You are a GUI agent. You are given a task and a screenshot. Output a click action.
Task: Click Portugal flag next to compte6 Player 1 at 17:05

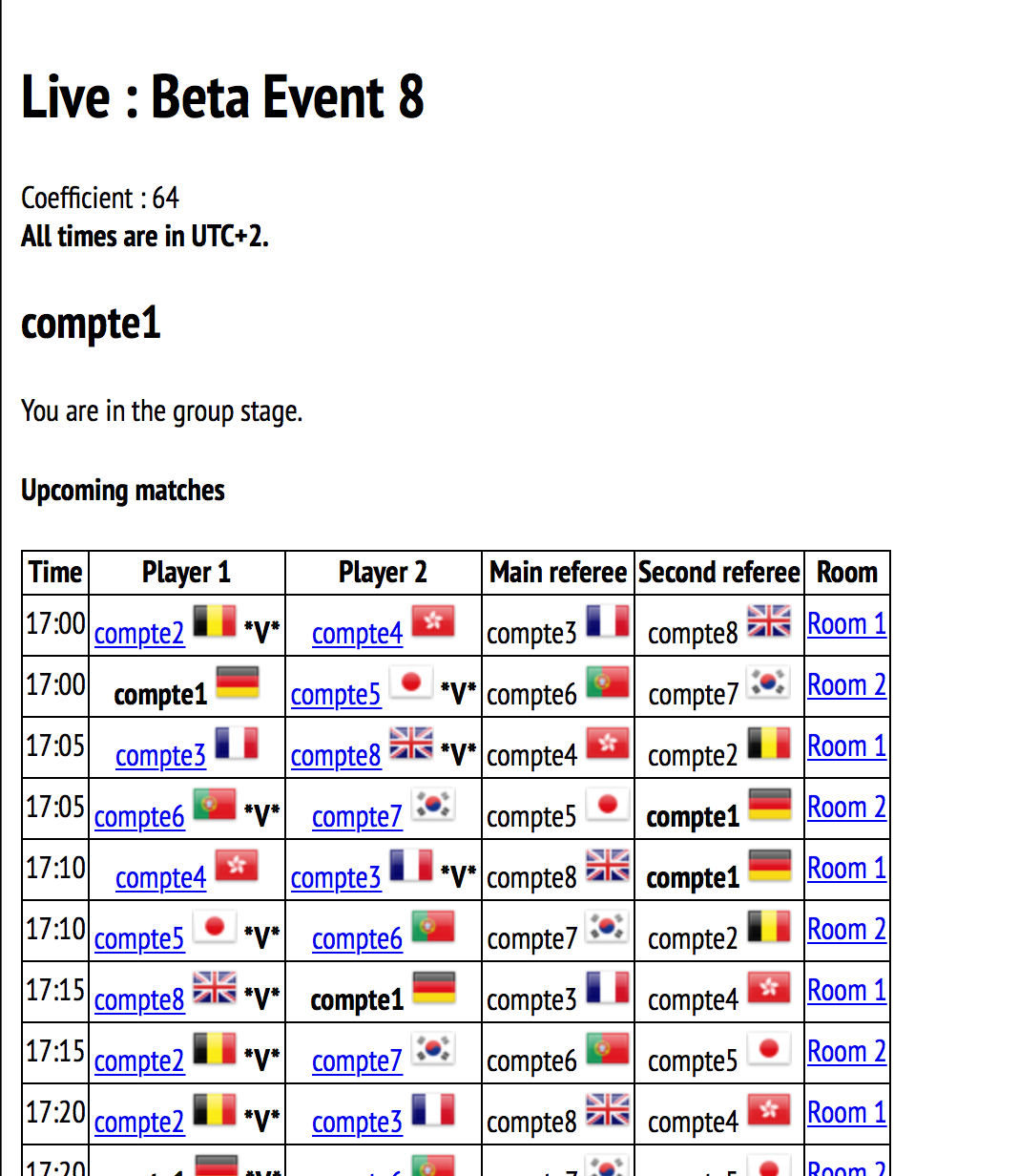pos(215,806)
